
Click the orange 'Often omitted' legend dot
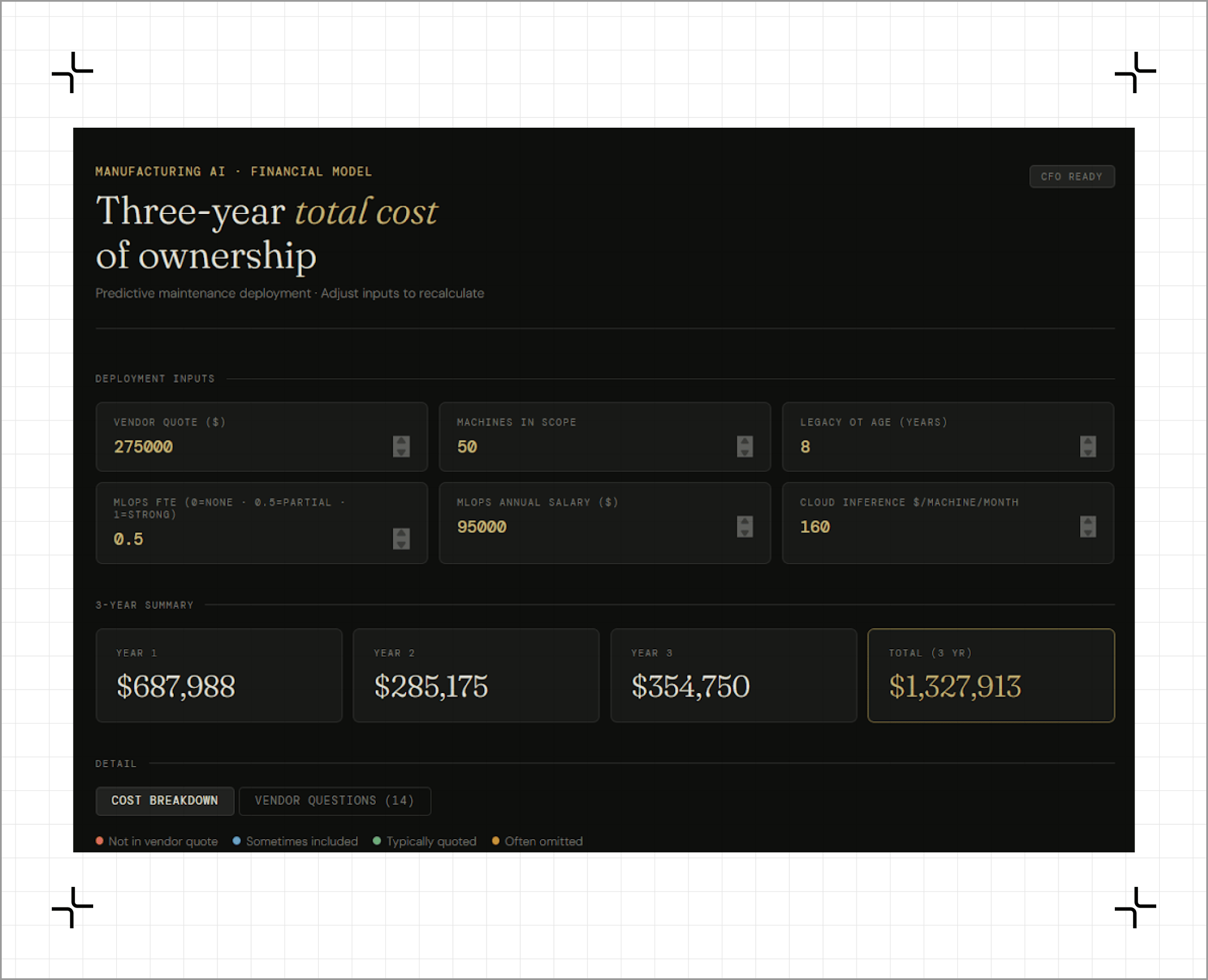point(495,841)
